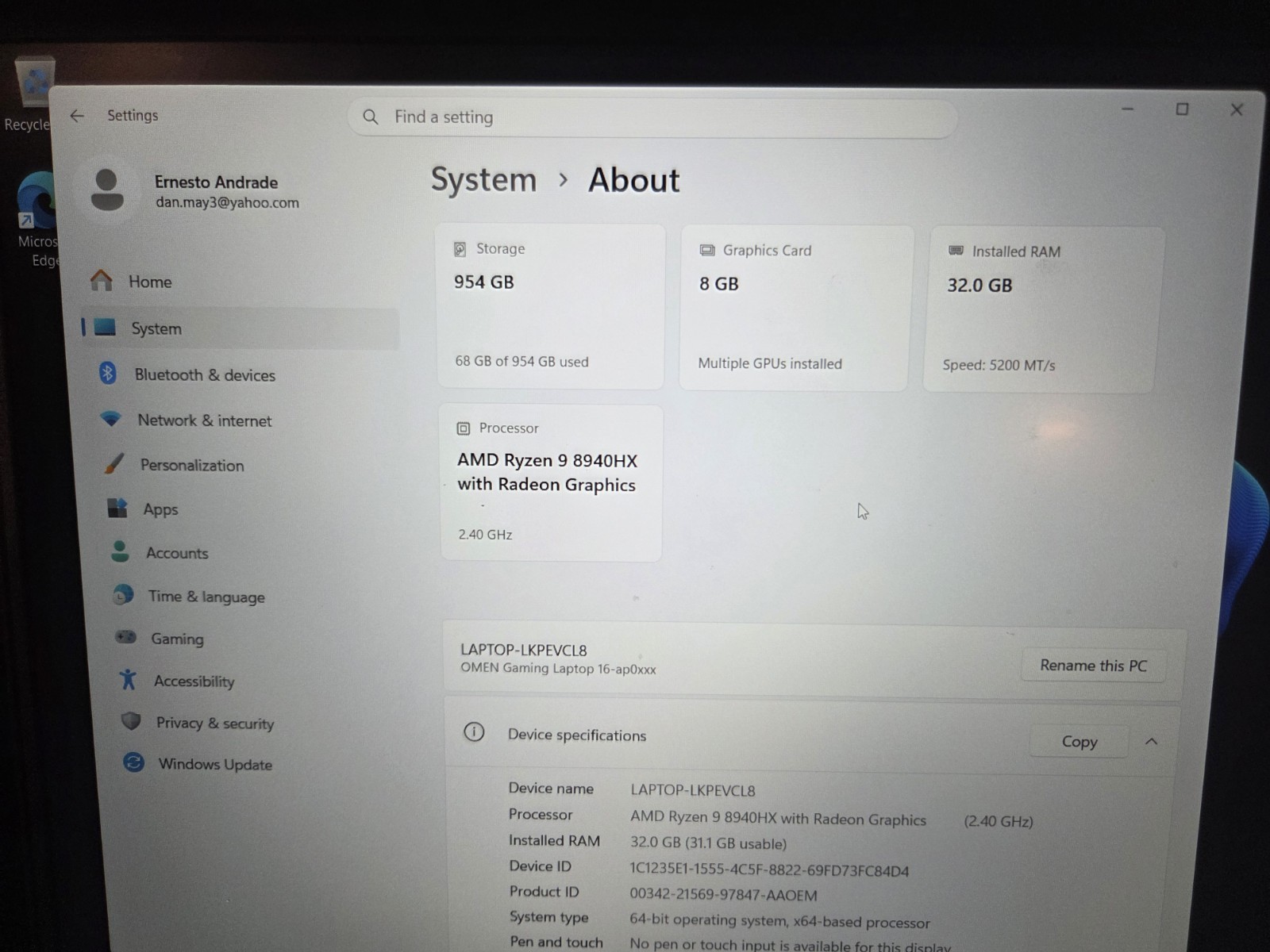The image size is (1270, 952).
Task: Click the Product ID value 00342-21569-97847-AAOEM
Action: point(723,895)
